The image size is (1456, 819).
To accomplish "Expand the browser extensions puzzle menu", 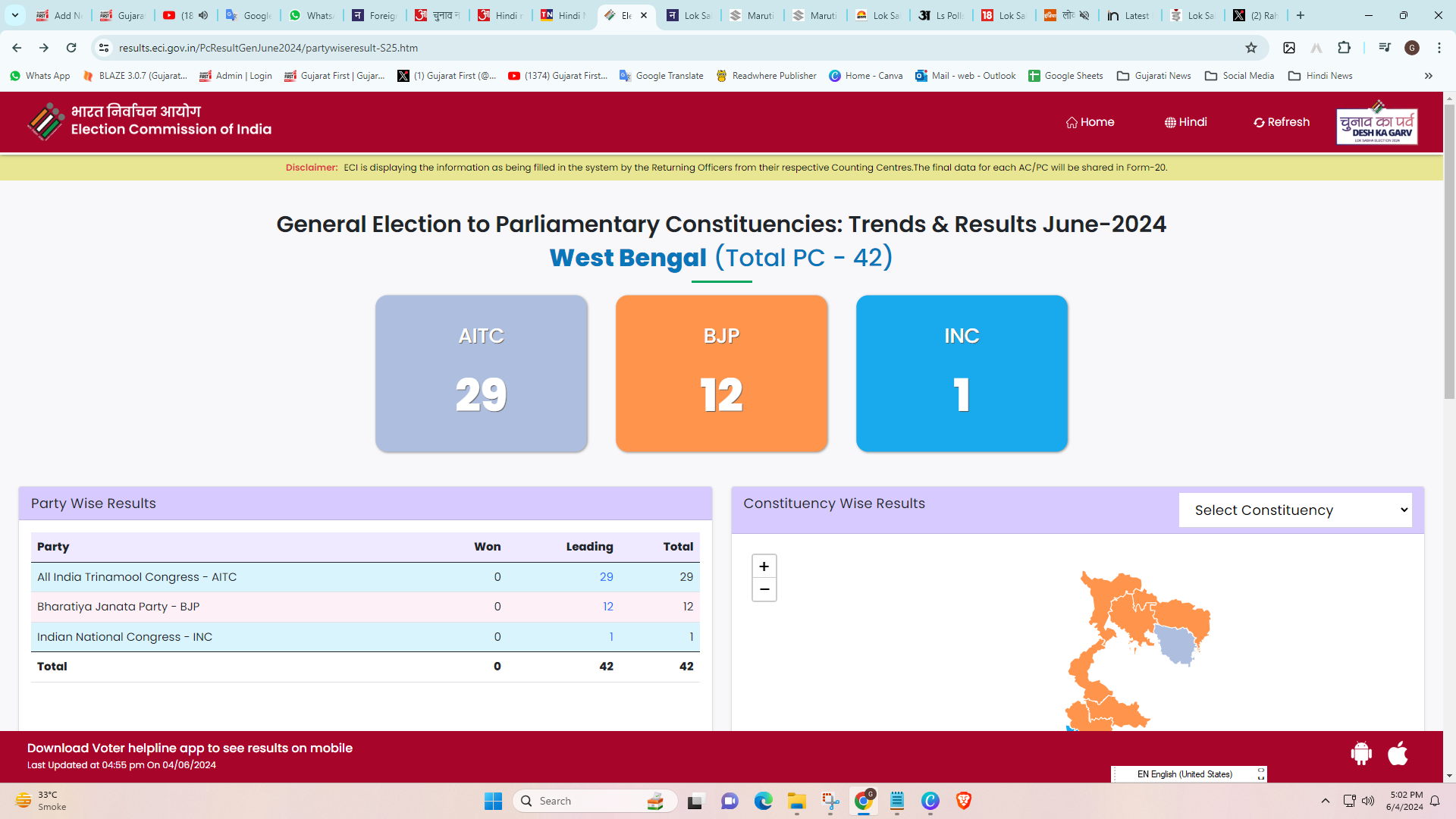I will pyautogui.click(x=1345, y=47).
